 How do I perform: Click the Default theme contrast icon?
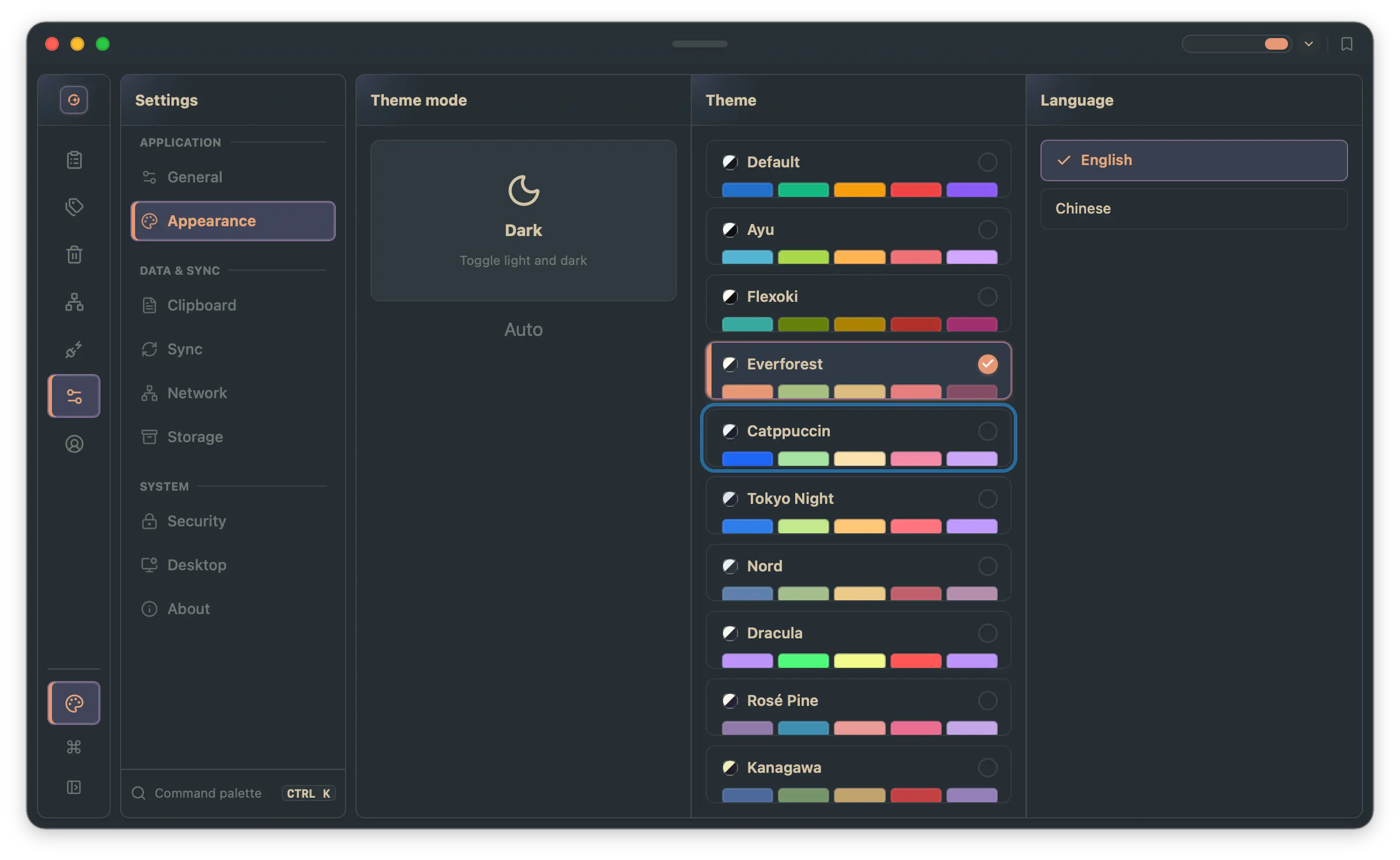(730, 162)
